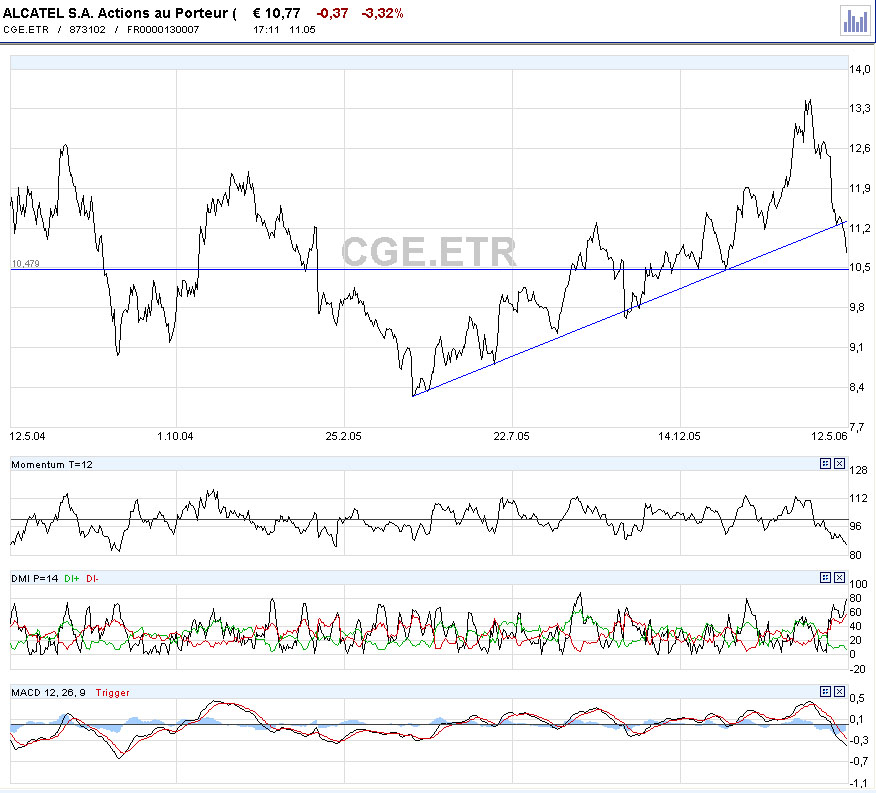This screenshot has height=793, width=876.
Task: Maximize the DMI P=14 indicator panel
Action: (x=825, y=577)
